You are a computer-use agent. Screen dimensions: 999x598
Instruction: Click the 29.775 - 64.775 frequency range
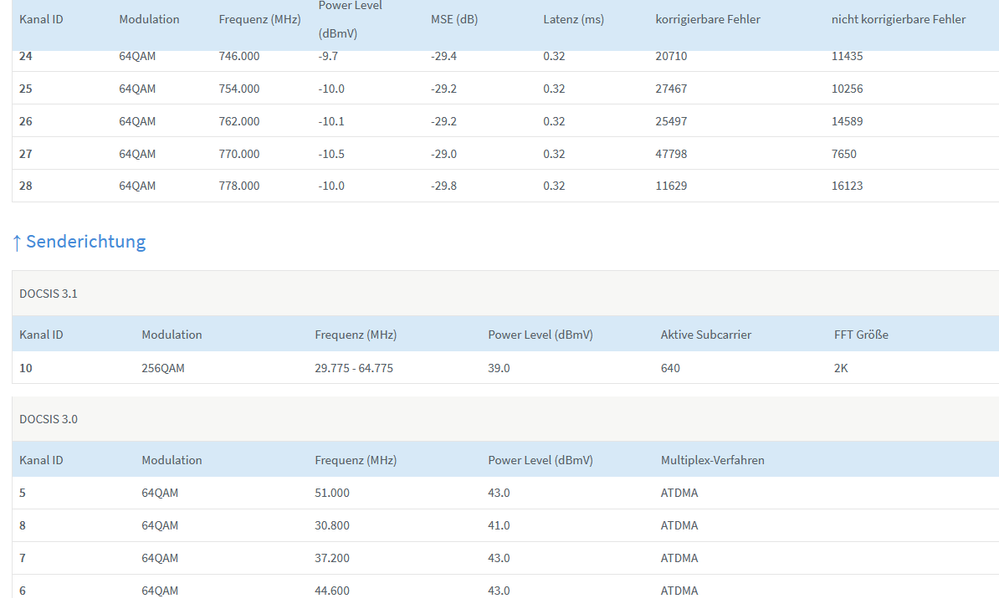(x=354, y=368)
